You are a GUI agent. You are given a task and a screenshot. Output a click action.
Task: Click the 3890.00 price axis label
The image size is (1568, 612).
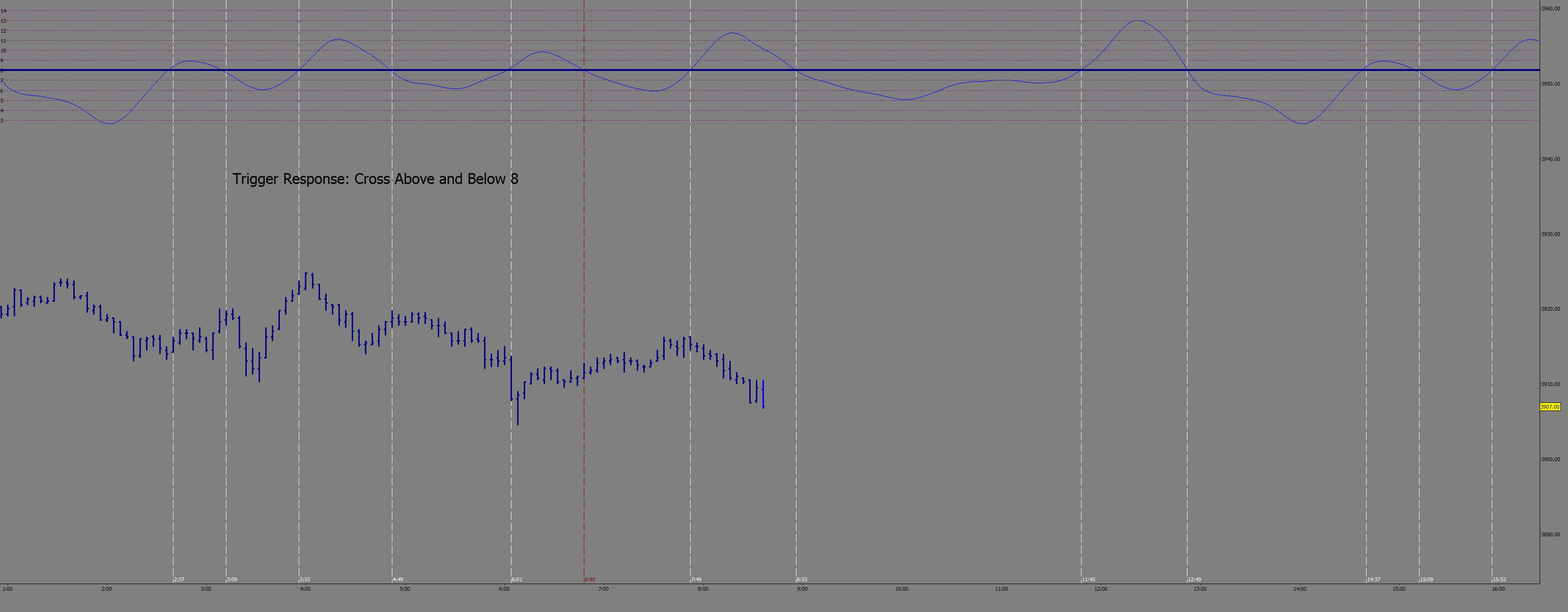(1551, 534)
